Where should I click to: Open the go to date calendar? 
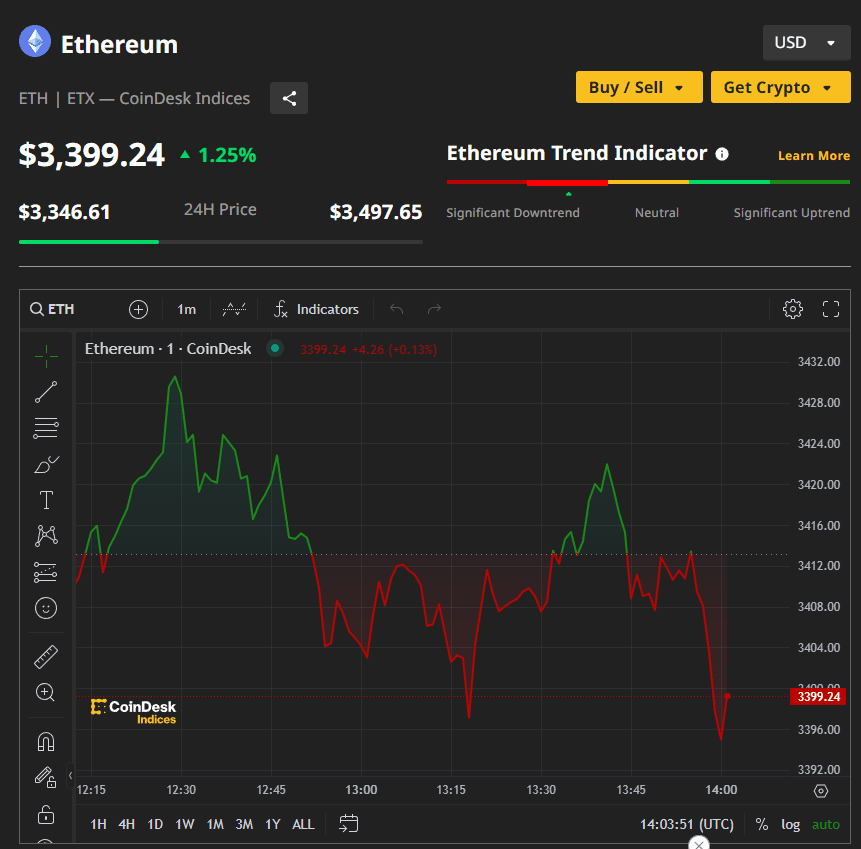(348, 824)
